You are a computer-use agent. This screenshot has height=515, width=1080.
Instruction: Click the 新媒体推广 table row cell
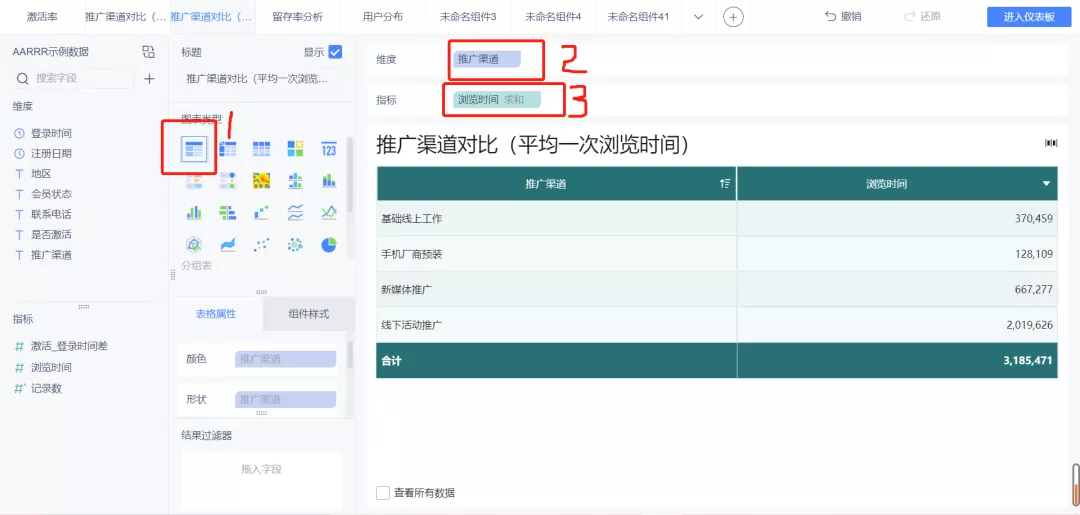(x=557, y=290)
